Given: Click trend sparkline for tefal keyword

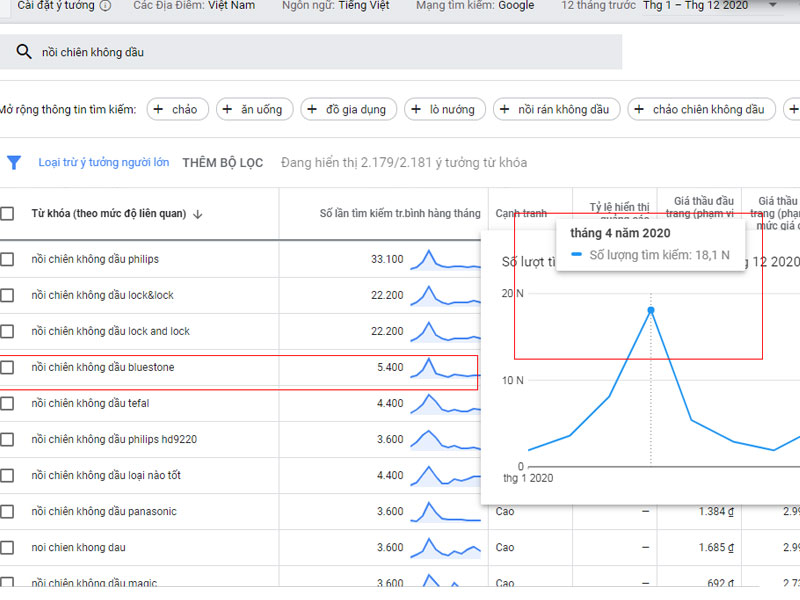Looking at the screenshot, I should (x=445, y=404).
